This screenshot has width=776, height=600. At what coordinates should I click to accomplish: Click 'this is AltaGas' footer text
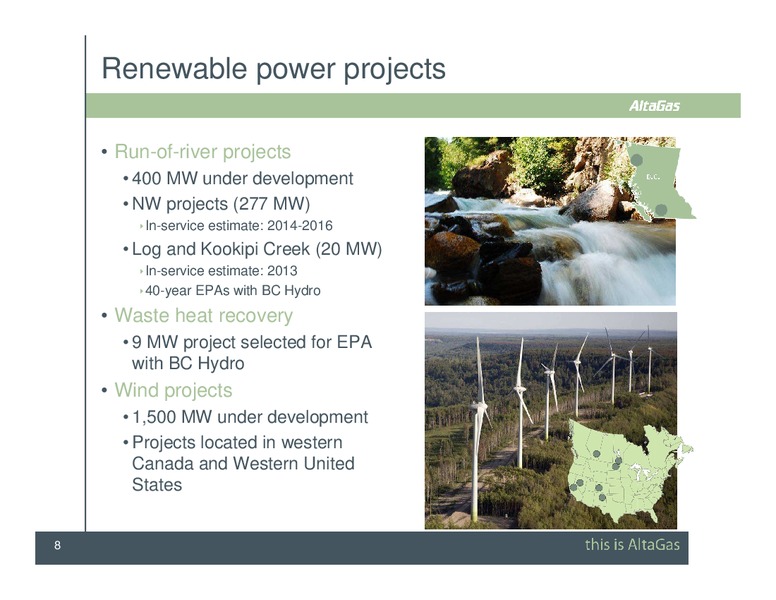(x=632, y=545)
